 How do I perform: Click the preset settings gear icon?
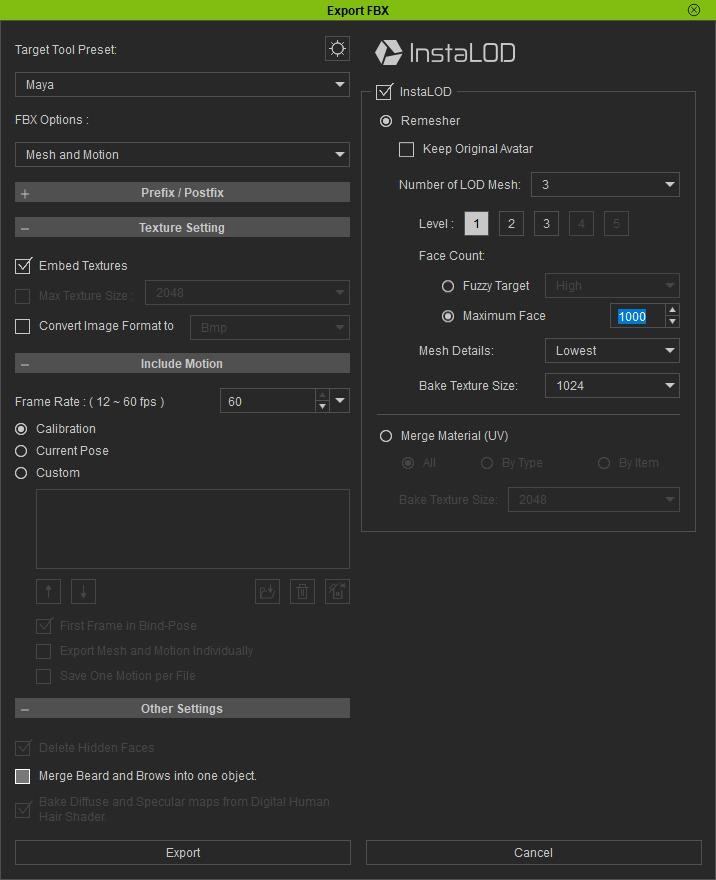pyautogui.click(x=337, y=49)
